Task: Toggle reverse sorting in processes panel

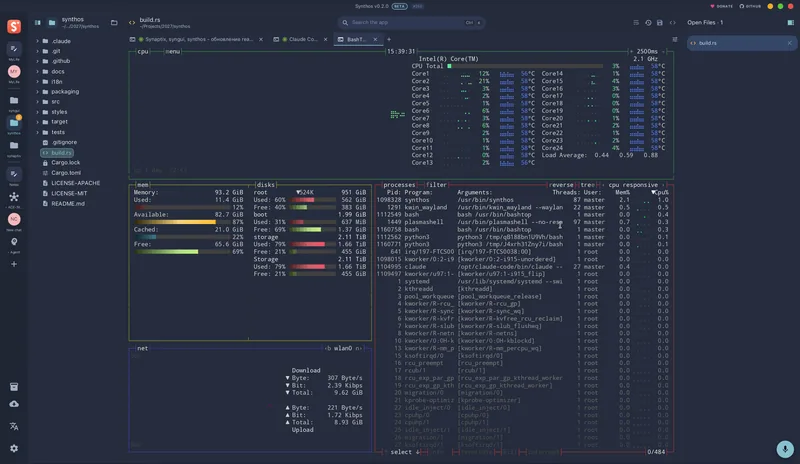Action: pos(561,185)
